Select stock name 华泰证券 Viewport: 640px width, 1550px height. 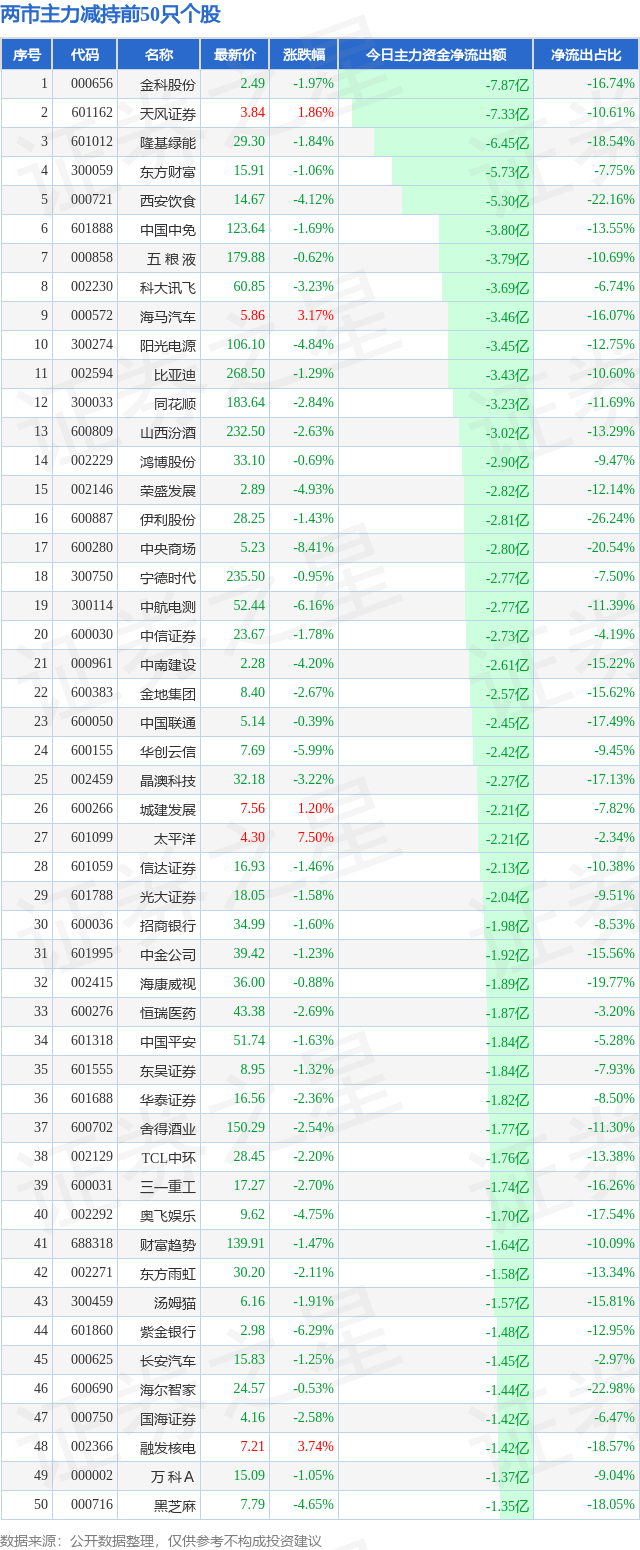[x=168, y=1100]
